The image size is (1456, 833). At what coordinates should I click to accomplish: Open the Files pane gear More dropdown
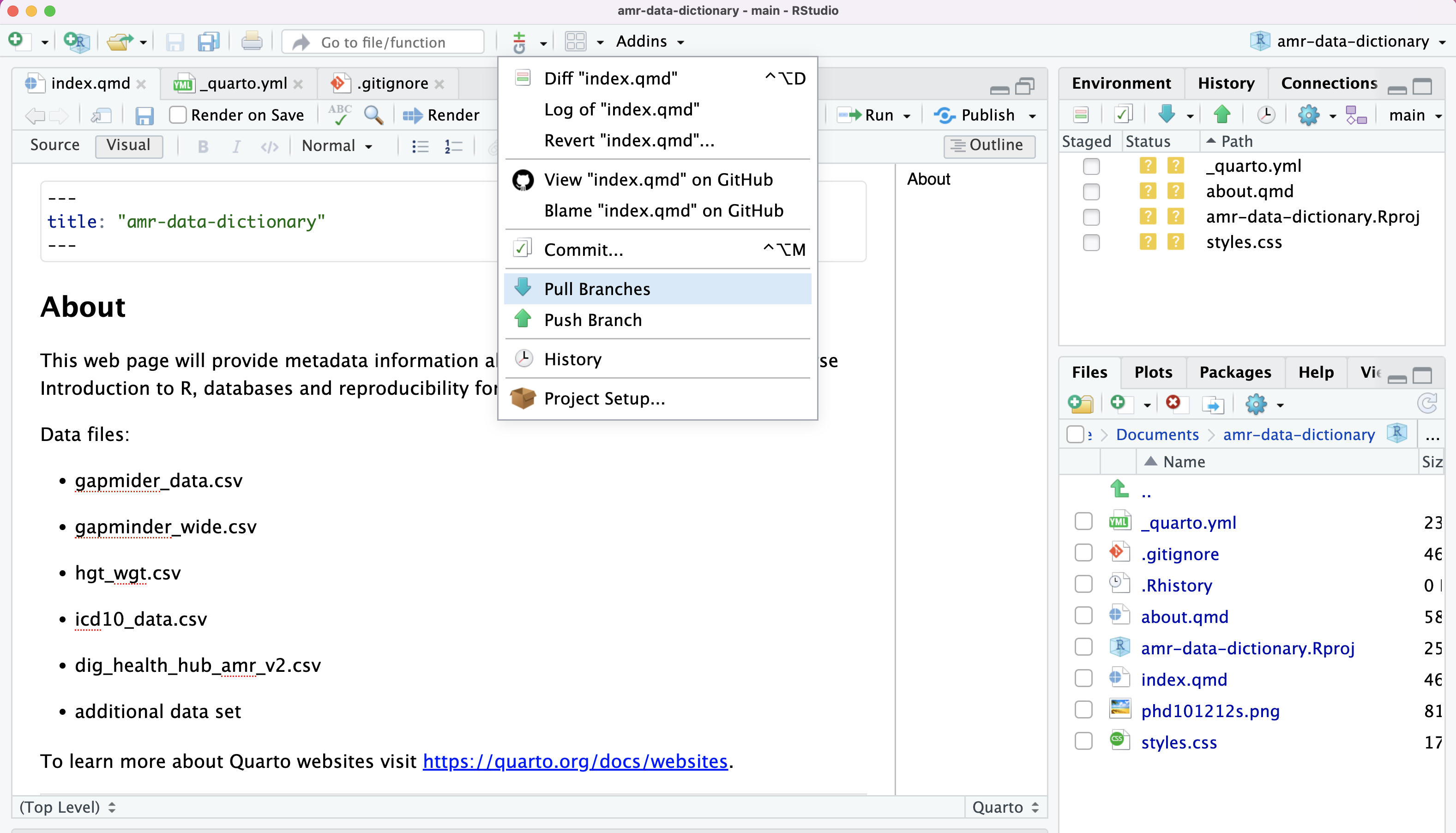coord(1264,404)
